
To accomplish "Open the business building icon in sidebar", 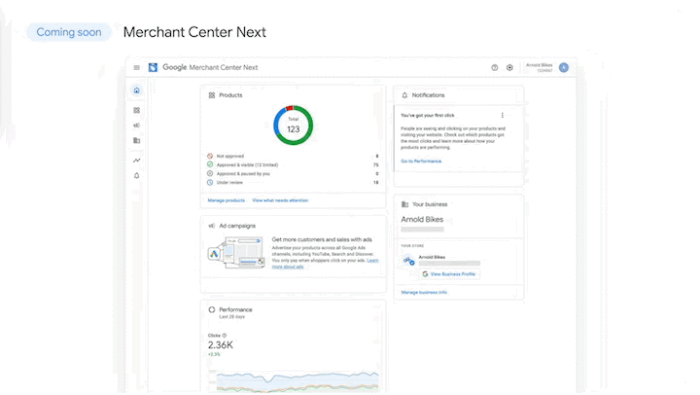I will (x=137, y=141).
